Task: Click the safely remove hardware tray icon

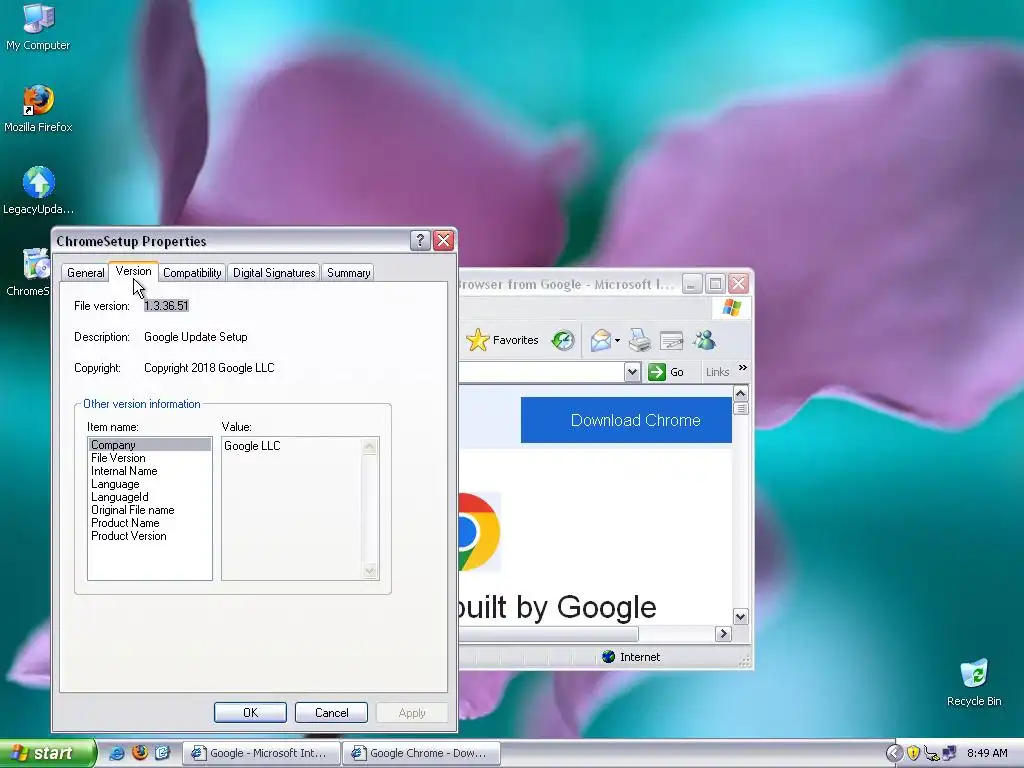Action: pos(931,753)
